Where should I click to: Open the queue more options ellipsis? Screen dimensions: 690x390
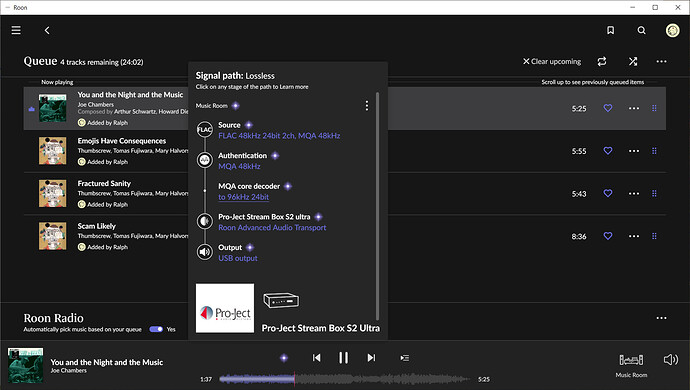coord(661,61)
